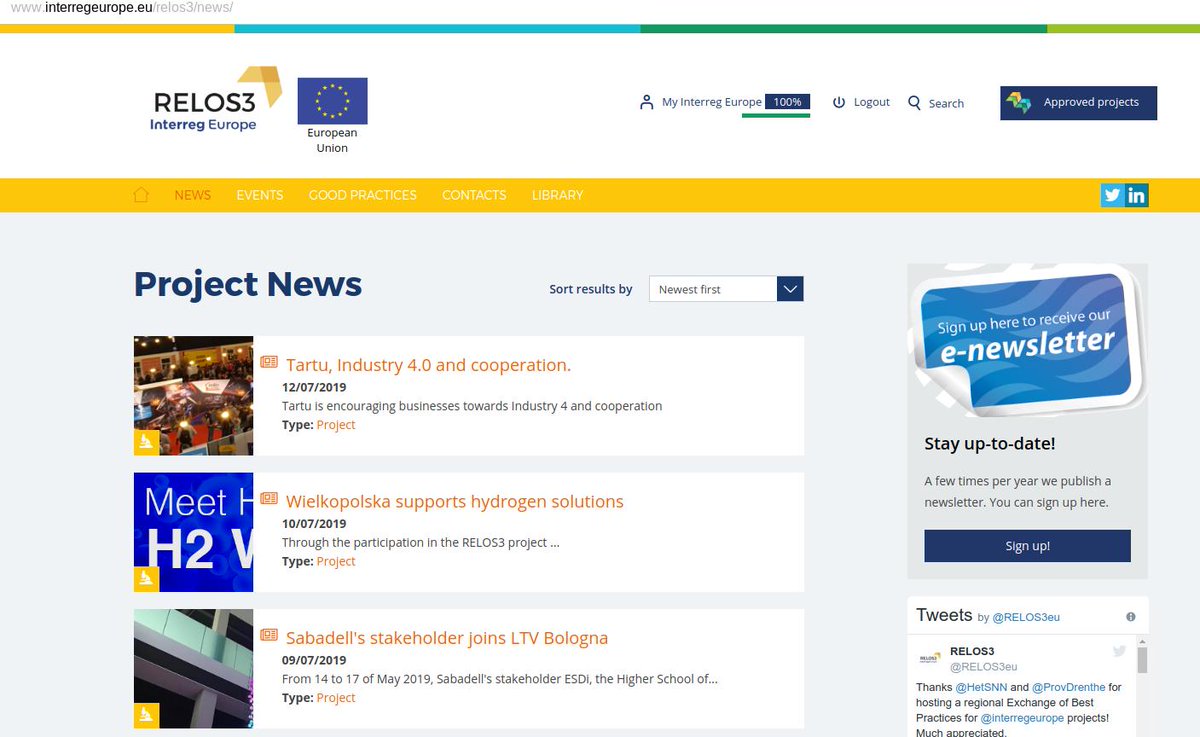Open 'Sabadell's stakeholder joins LTV Bologna' article
Image resolution: width=1200 pixels, height=737 pixels.
pos(447,638)
